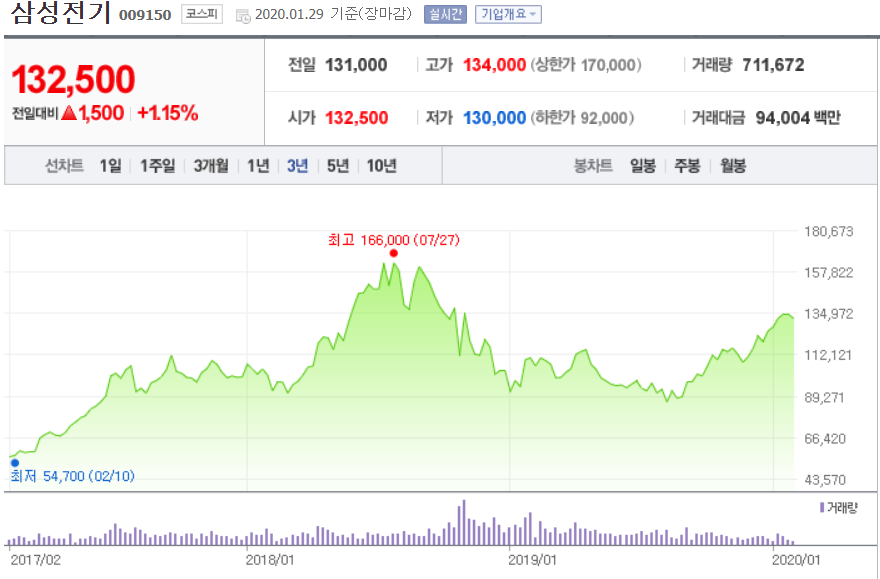The height and width of the screenshot is (579, 880).
Task: Click the +1.15% change value
Action: click(x=167, y=113)
